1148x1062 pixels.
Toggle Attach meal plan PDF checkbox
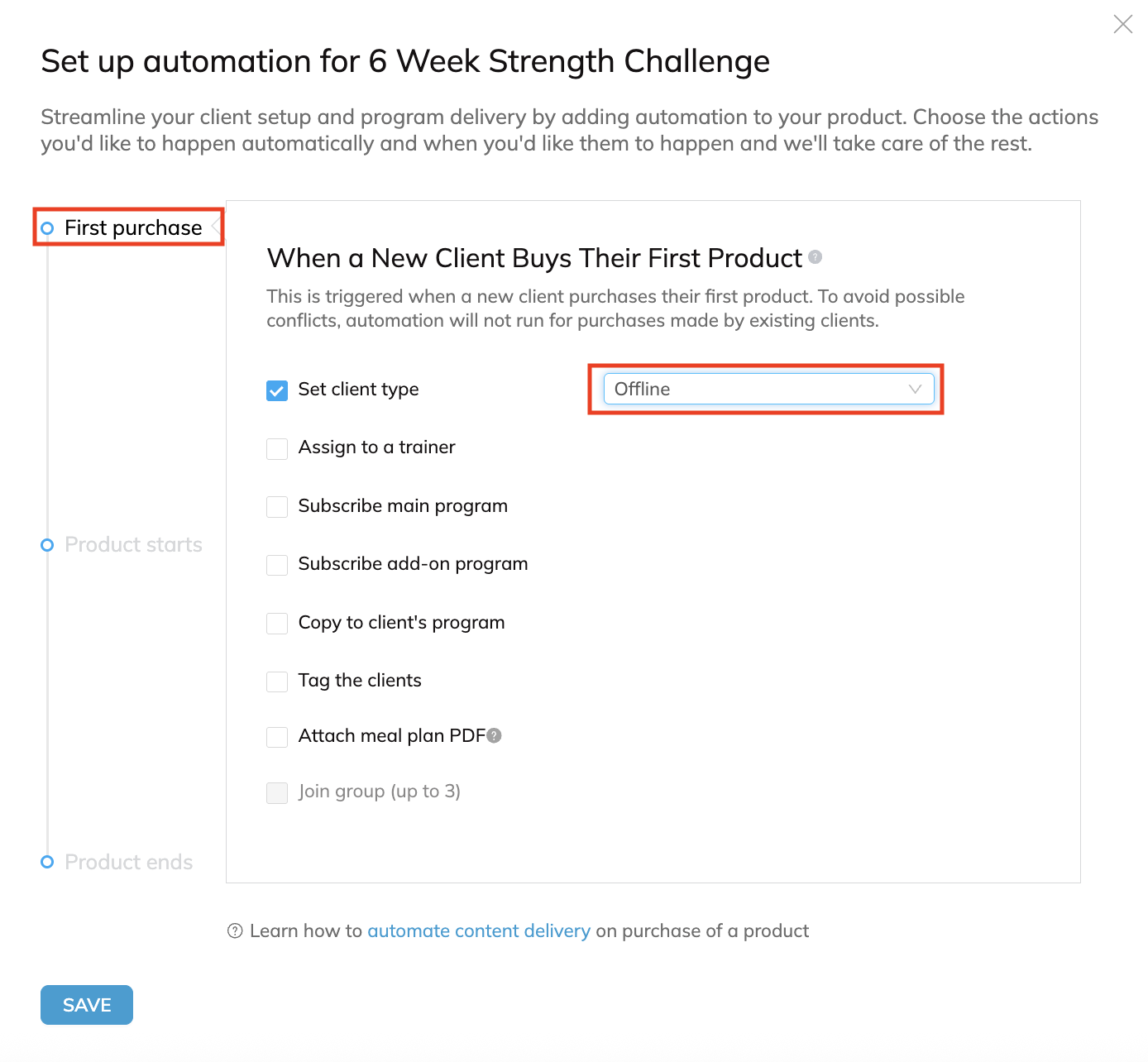coord(277,737)
